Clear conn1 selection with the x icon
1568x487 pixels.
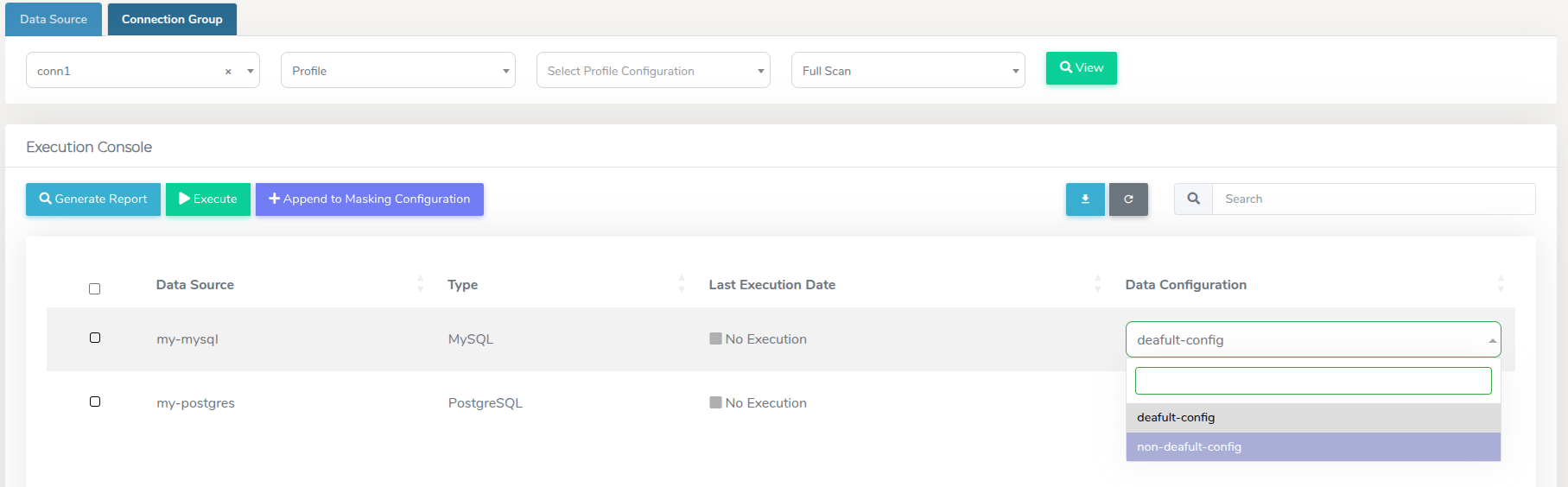pyautogui.click(x=228, y=72)
